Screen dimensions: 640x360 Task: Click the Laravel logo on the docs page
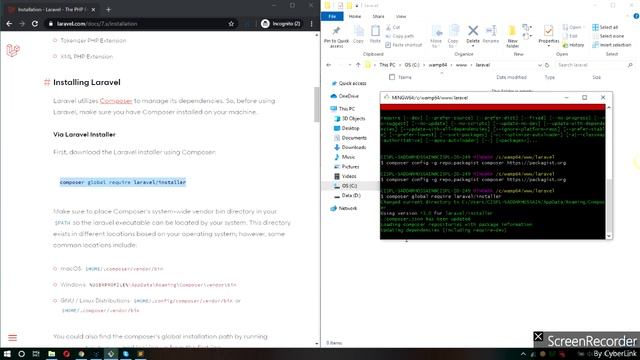pyautogui.click(x=13, y=50)
